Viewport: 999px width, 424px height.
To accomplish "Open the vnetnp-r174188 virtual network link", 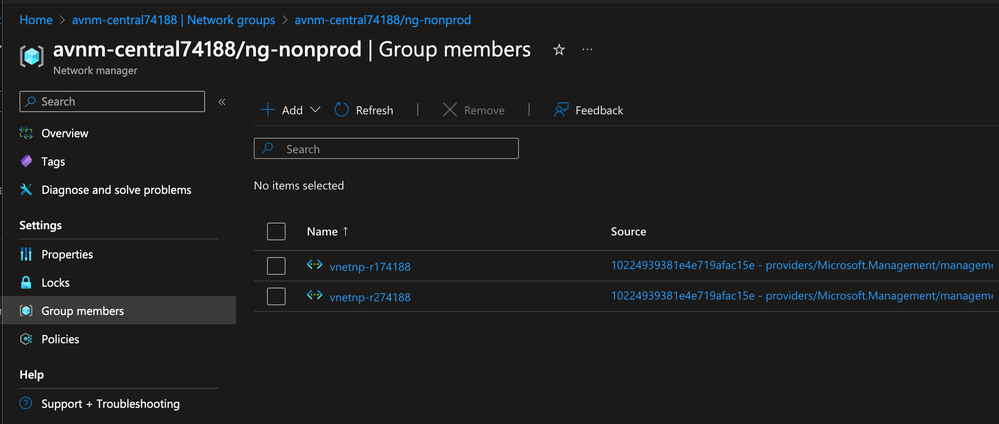I will tap(370, 267).
